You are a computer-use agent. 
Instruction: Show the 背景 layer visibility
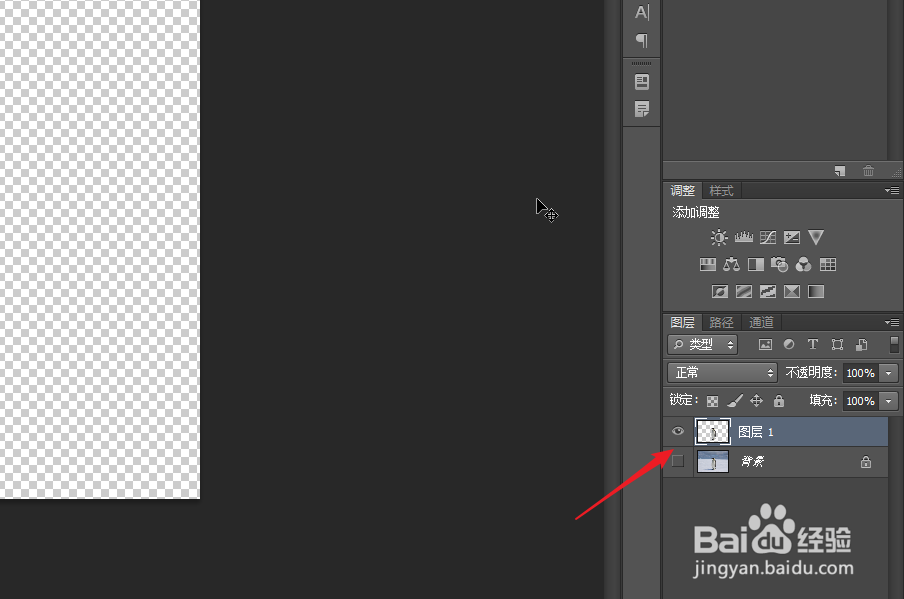678,461
